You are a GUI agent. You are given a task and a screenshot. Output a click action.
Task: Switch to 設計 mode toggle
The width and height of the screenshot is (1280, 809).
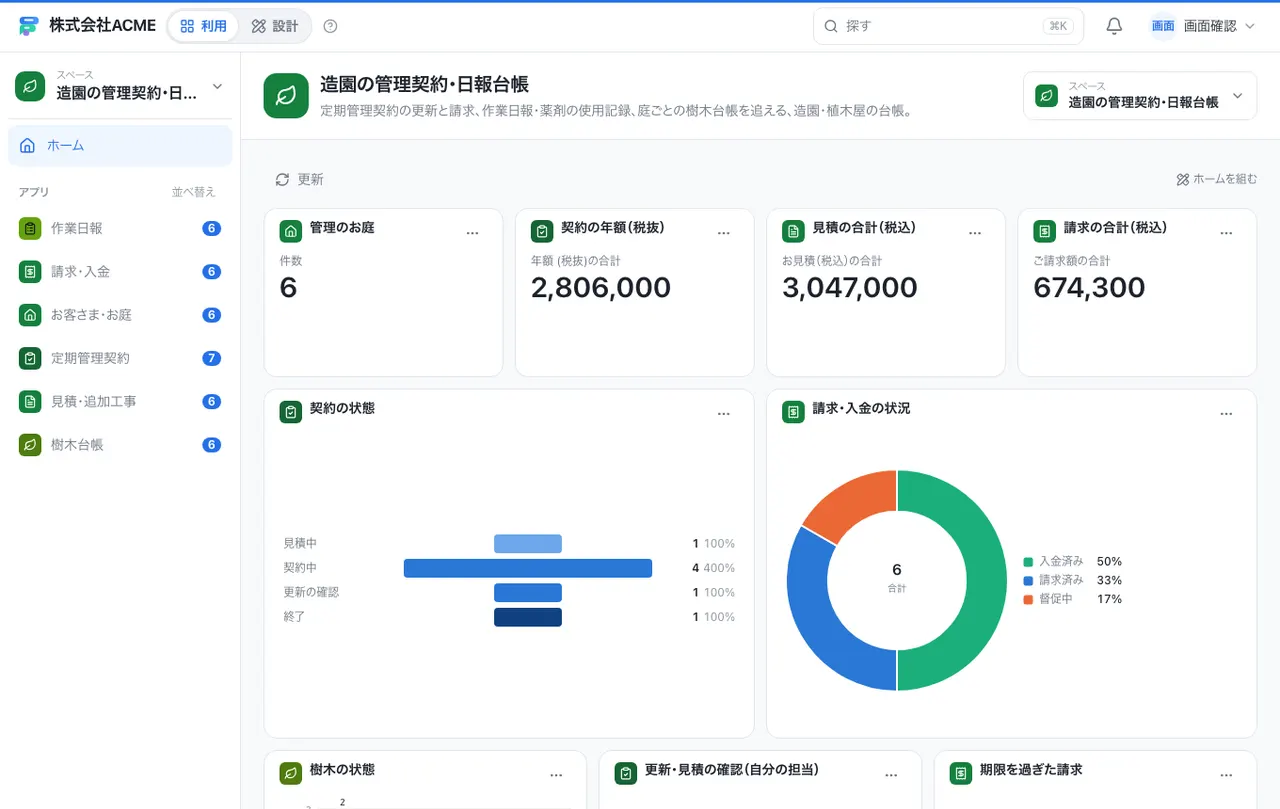coord(275,26)
